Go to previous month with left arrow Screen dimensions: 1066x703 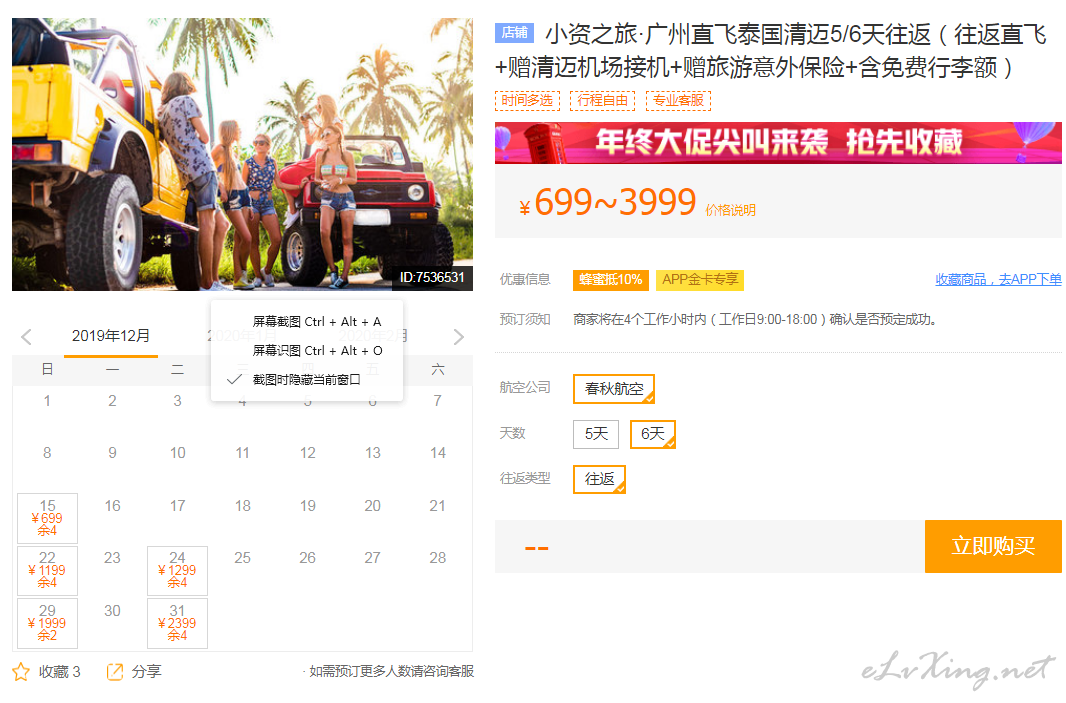coord(26,337)
